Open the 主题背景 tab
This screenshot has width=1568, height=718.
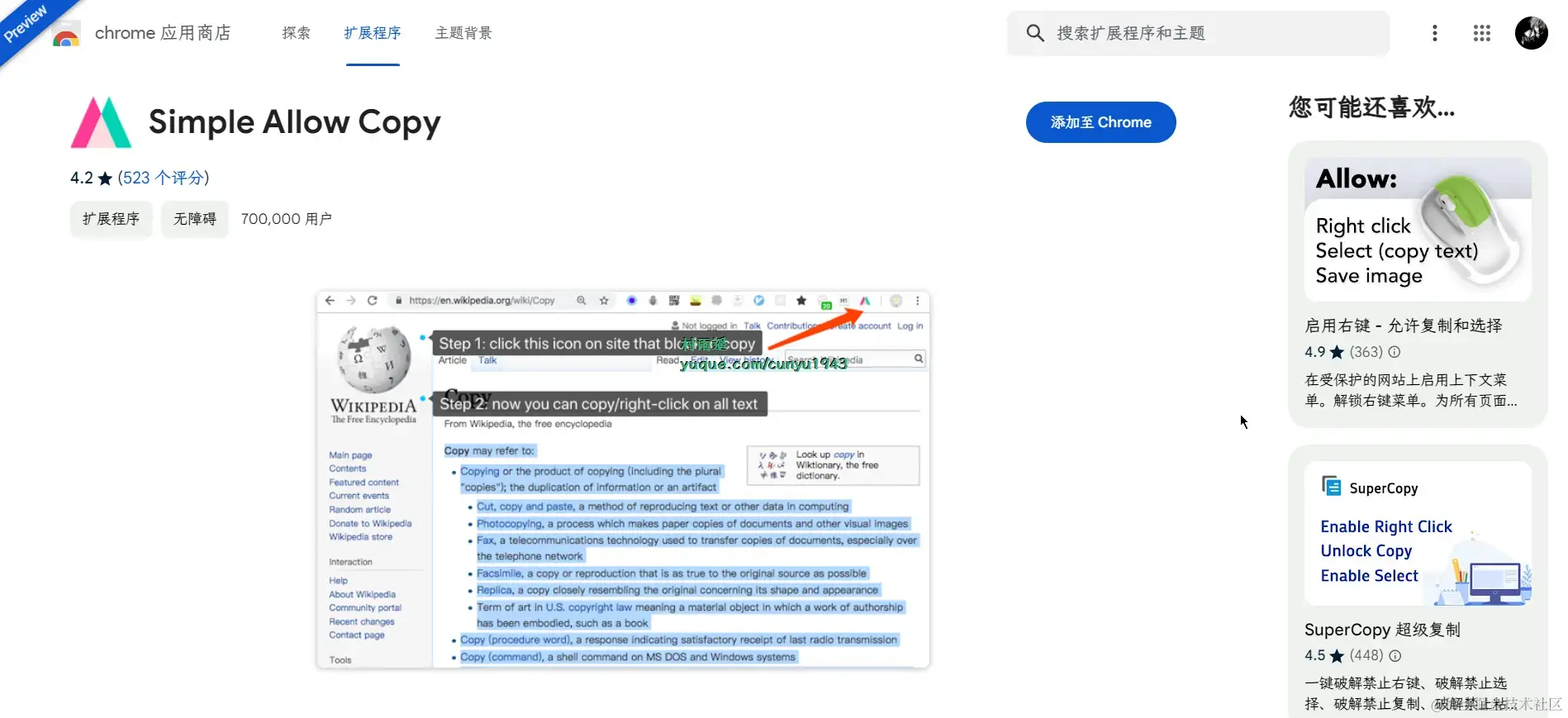(463, 33)
